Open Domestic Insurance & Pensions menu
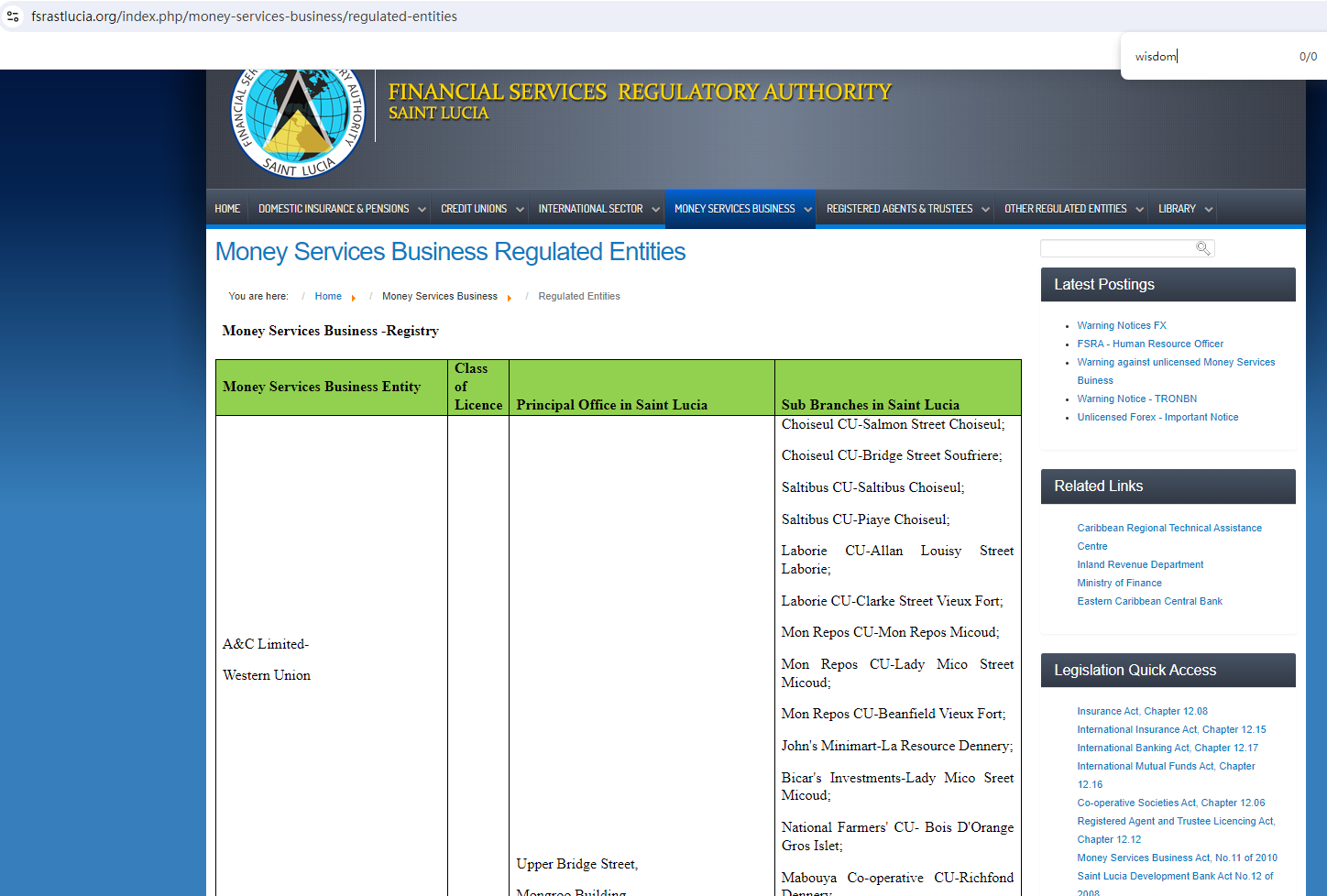The image size is (1327, 896). point(334,209)
